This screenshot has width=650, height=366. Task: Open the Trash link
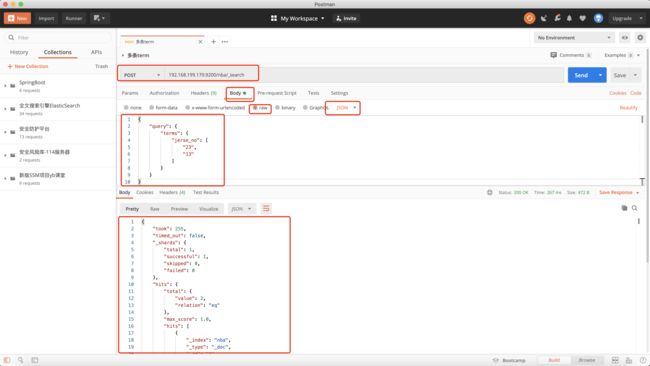(x=101, y=66)
